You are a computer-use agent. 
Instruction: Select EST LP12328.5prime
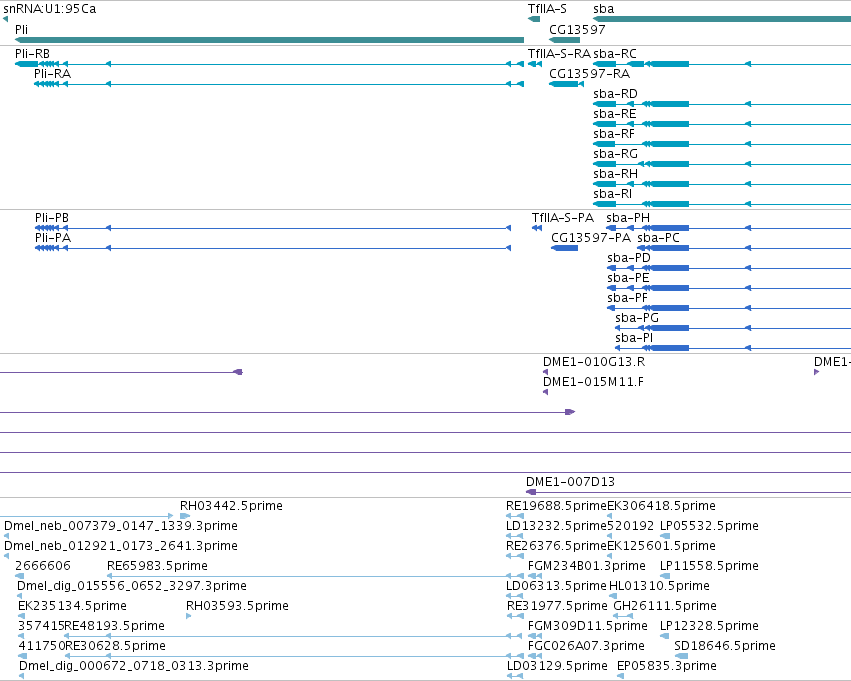(x=665, y=636)
